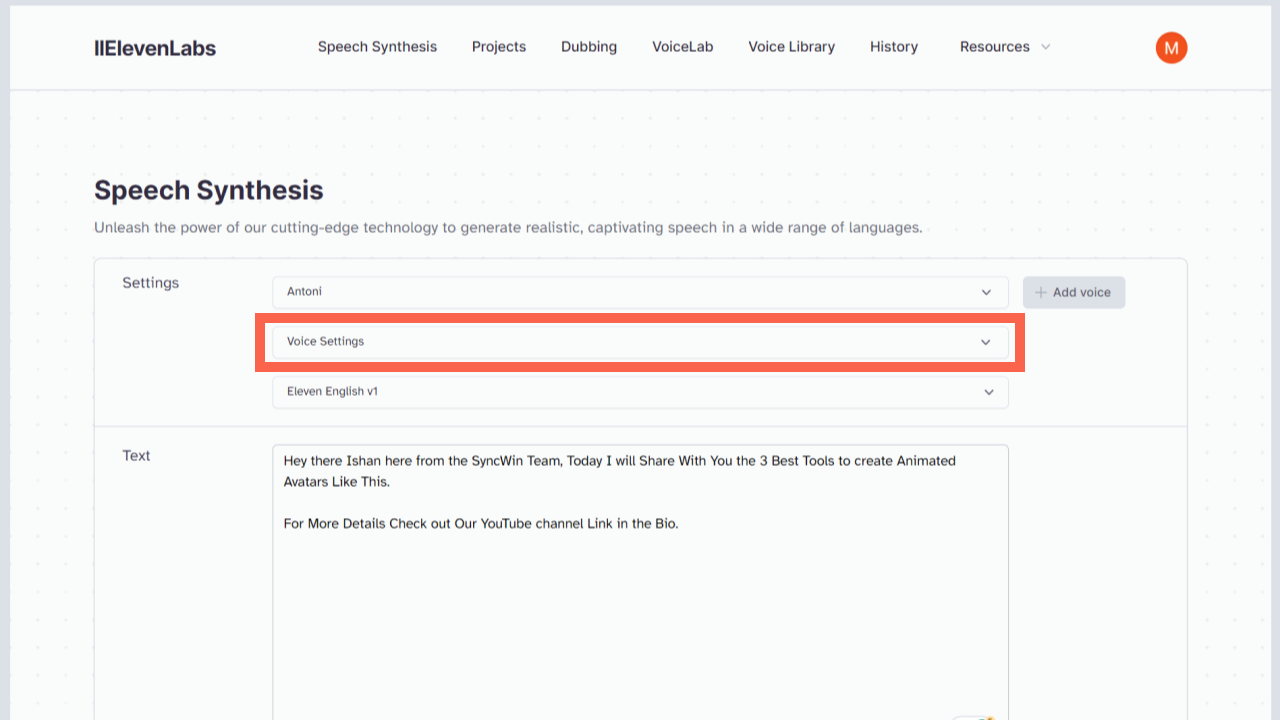This screenshot has height=720, width=1280.
Task: View the History page
Action: [x=894, y=47]
